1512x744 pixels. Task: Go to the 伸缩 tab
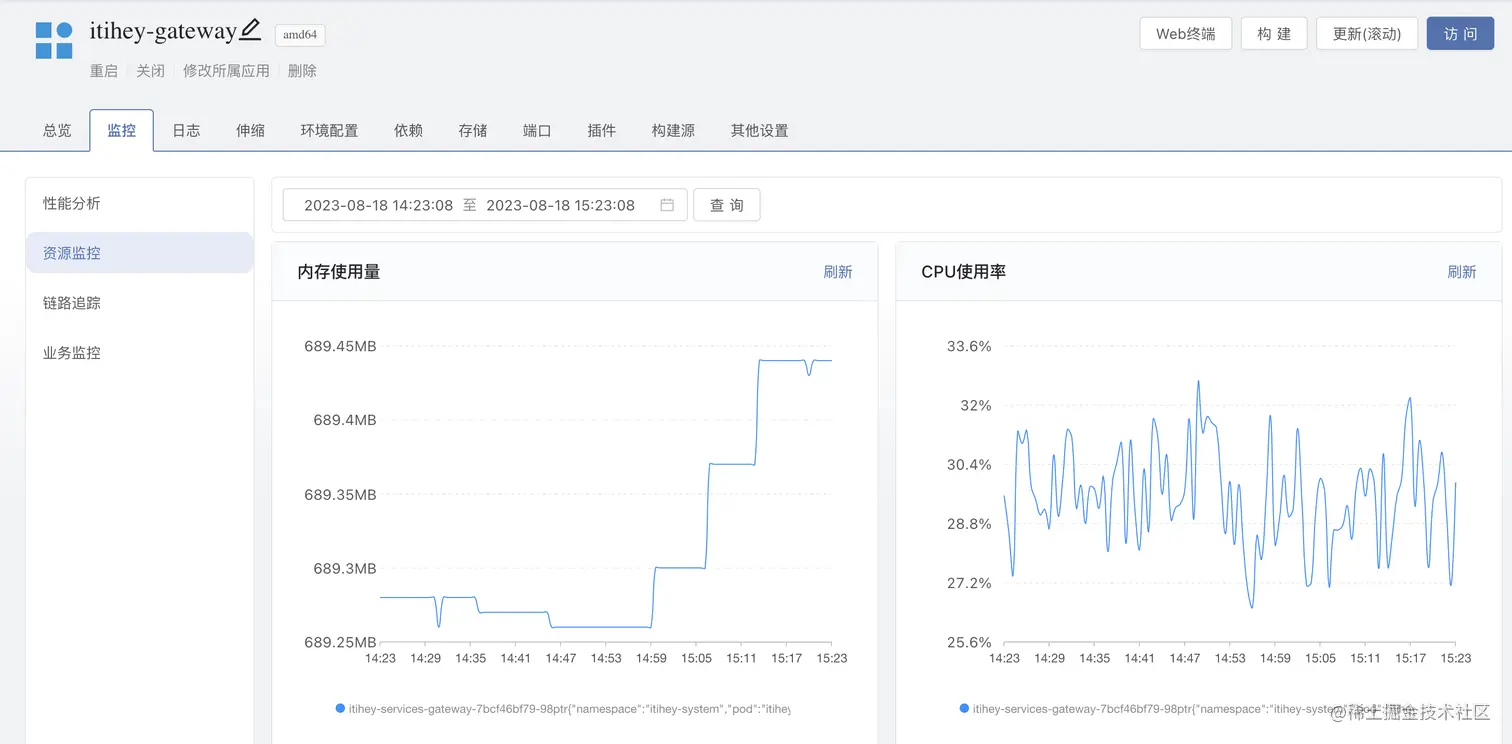(x=250, y=130)
